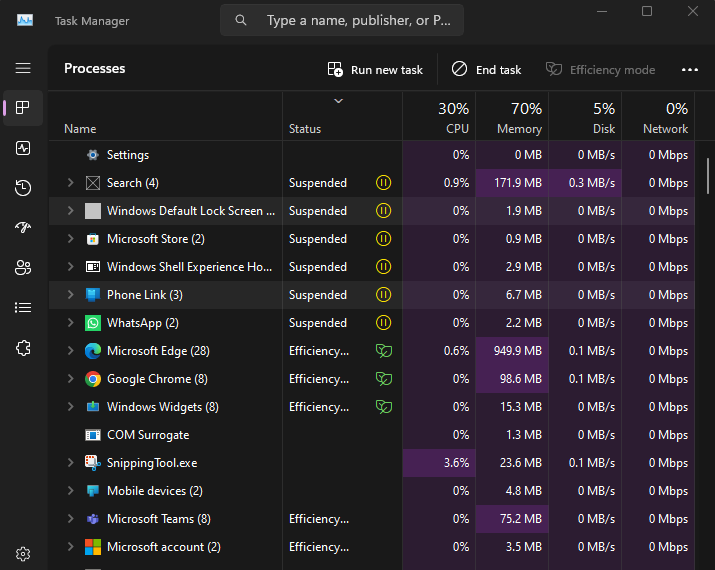Screen dimensions: 715x570
Task: Expand the Microsoft Store (2) group
Action: pos(70,239)
